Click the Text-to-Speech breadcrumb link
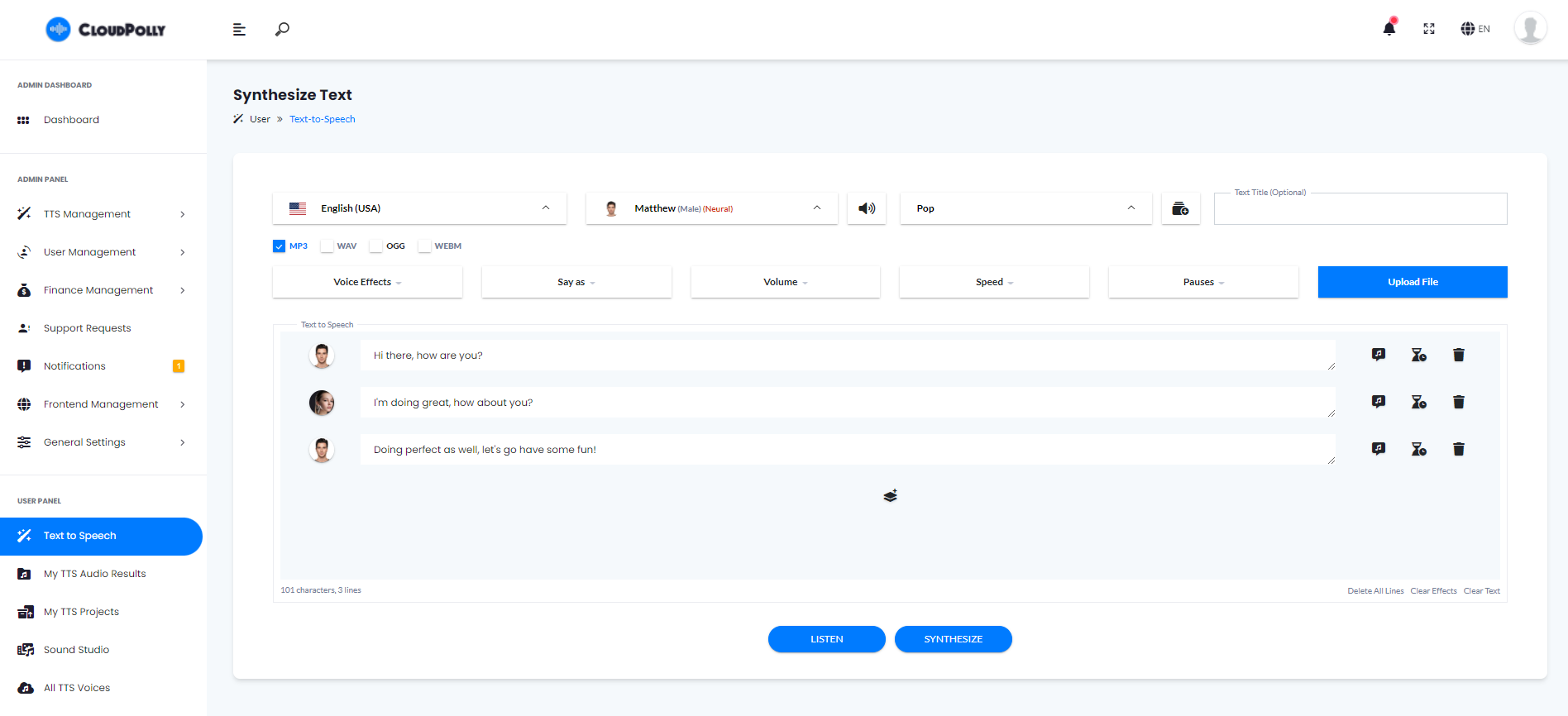This screenshot has height=716, width=1568. (x=323, y=119)
